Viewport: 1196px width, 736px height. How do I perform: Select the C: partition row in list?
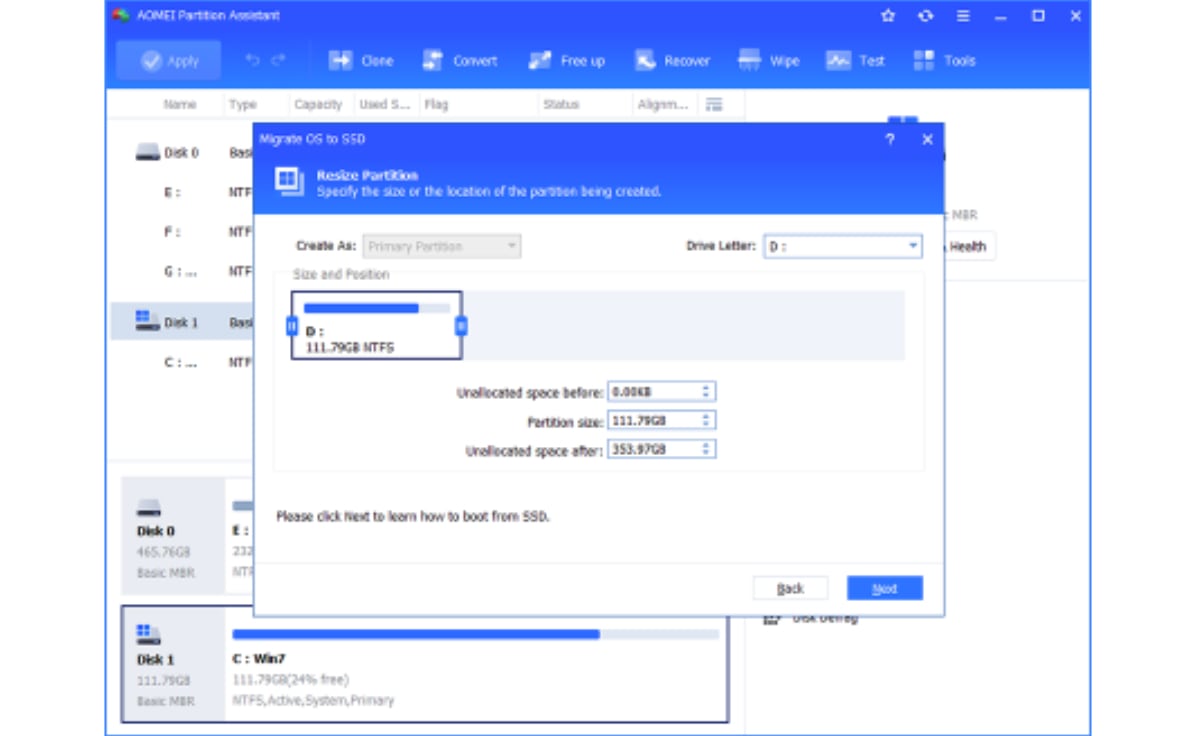coord(182,362)
